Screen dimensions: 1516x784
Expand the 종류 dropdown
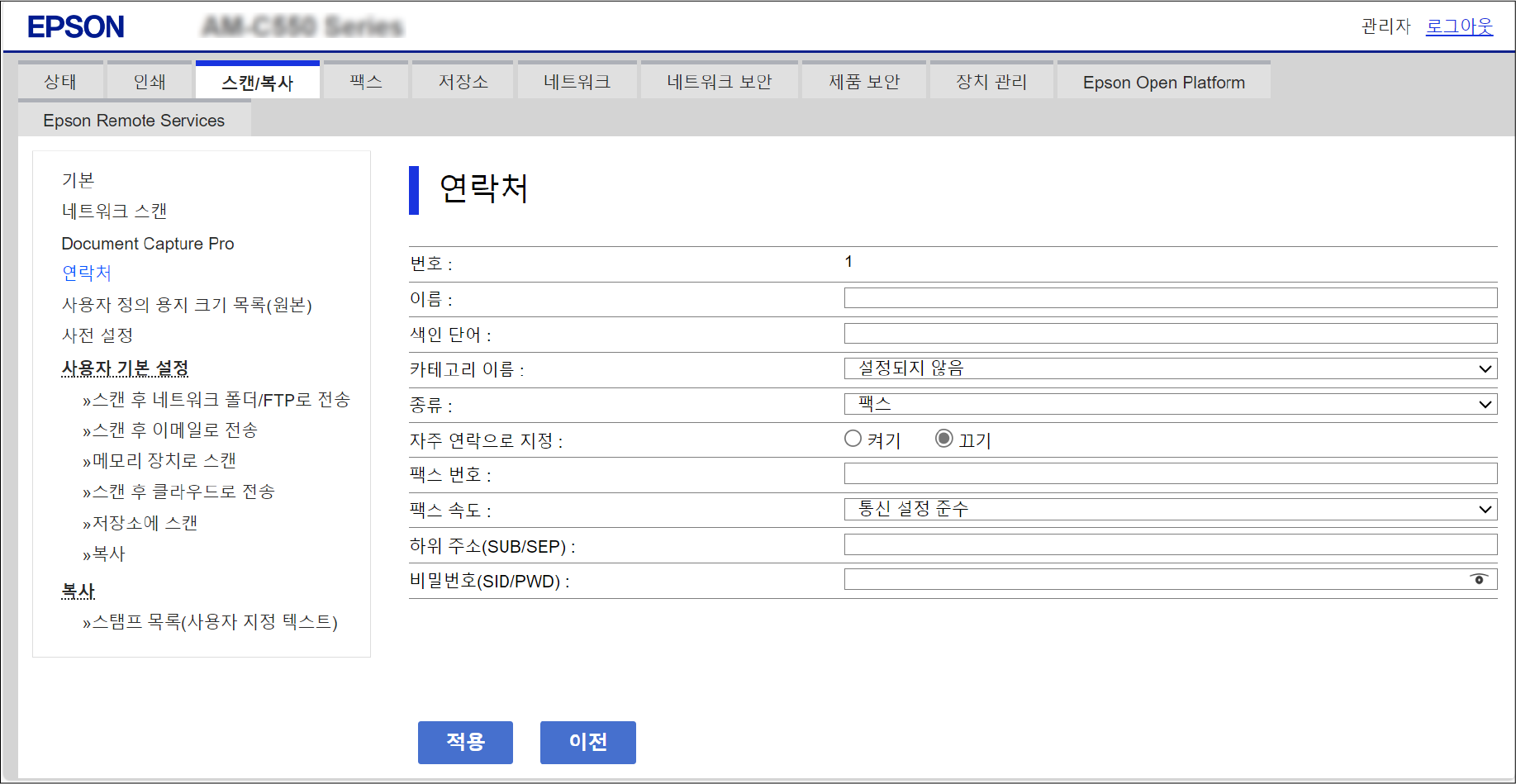[1170, 404]
